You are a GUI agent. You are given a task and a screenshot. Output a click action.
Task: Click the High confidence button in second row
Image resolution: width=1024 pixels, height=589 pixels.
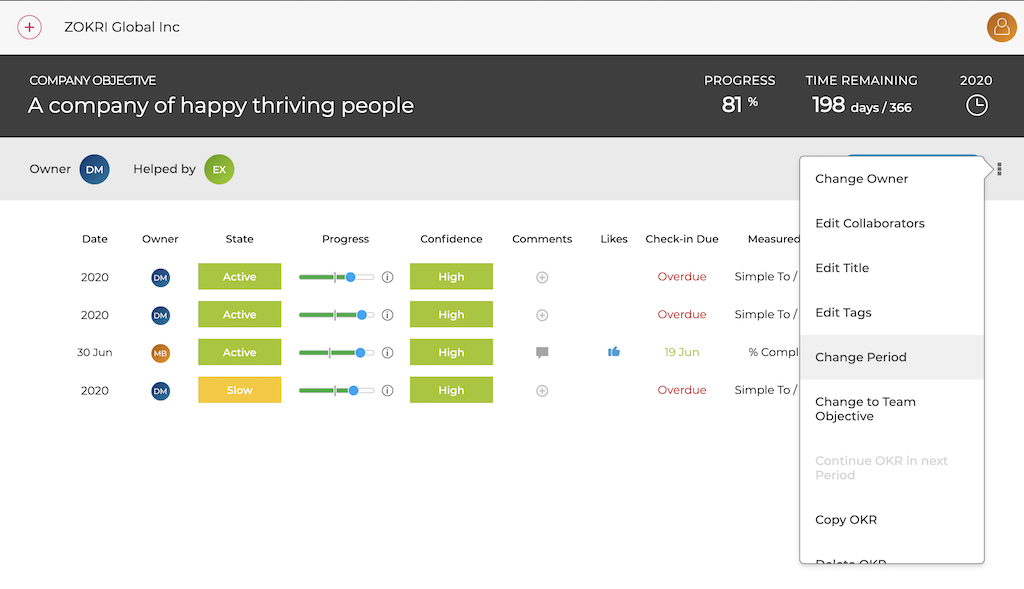coord(451,314)
